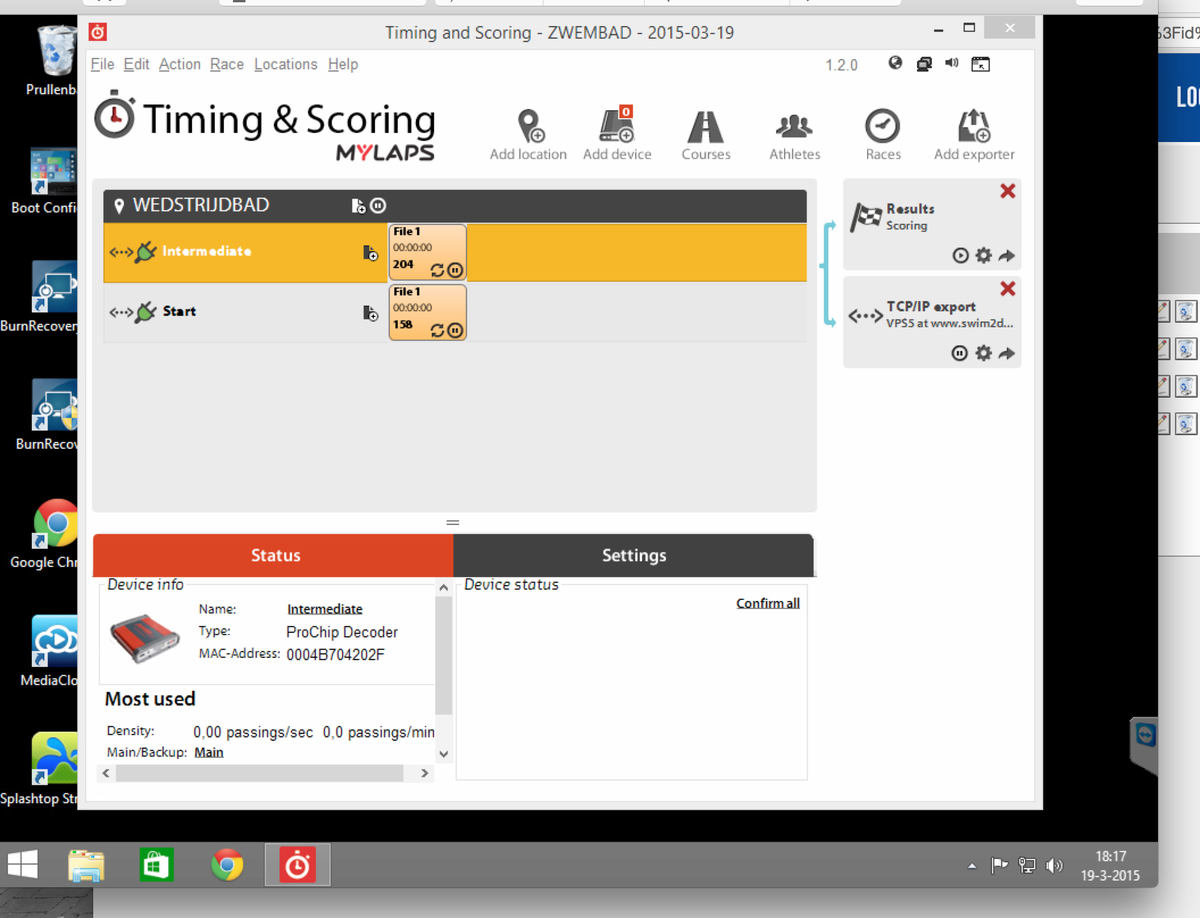Screen dimensions: 1200x918
Task: Click the Intermediate device name link
Action: coord(325,609)
